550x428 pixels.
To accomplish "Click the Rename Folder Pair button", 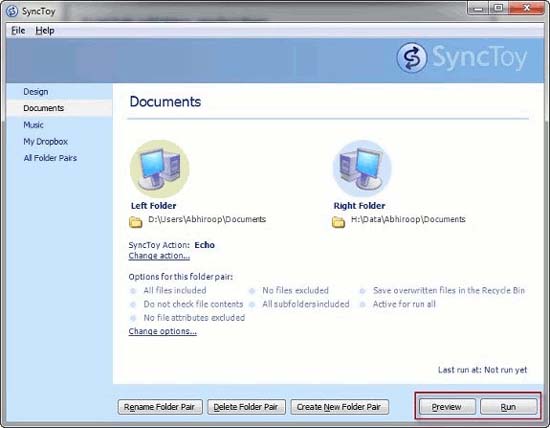I will click(x=160, y=407).
